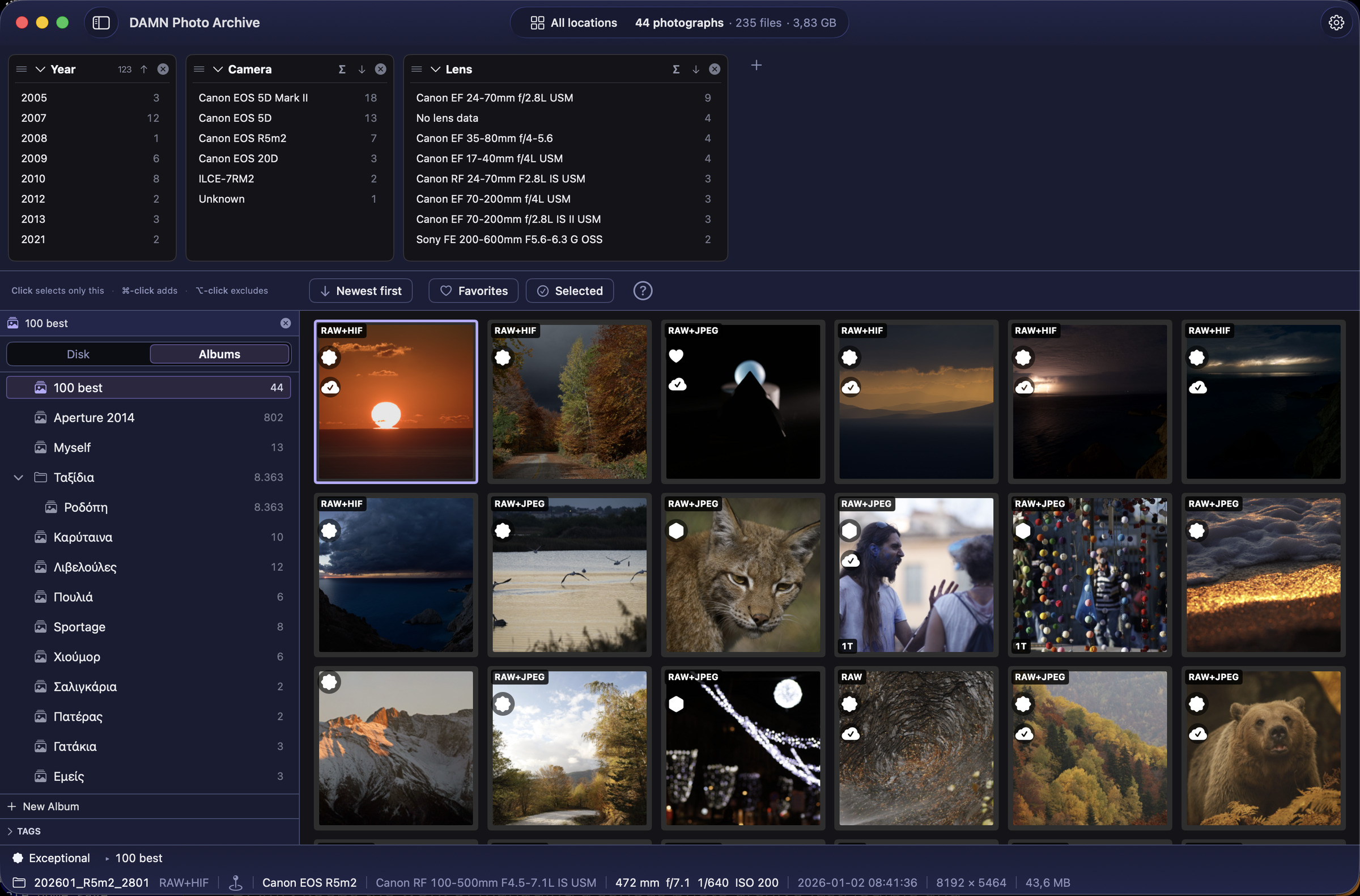Image resolution: width=1360 pixels, height=896 pixels.
Task: Clear the 100 best album filter
Action: click(286, 324)
